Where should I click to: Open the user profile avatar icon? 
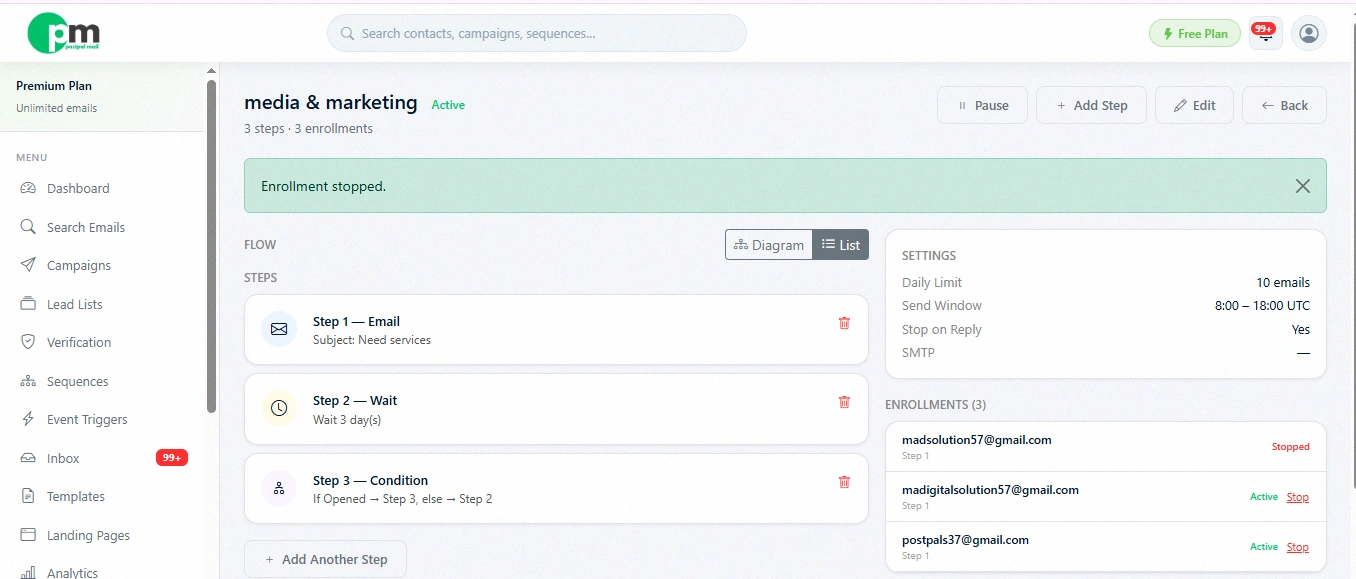tap(1309, 33)
